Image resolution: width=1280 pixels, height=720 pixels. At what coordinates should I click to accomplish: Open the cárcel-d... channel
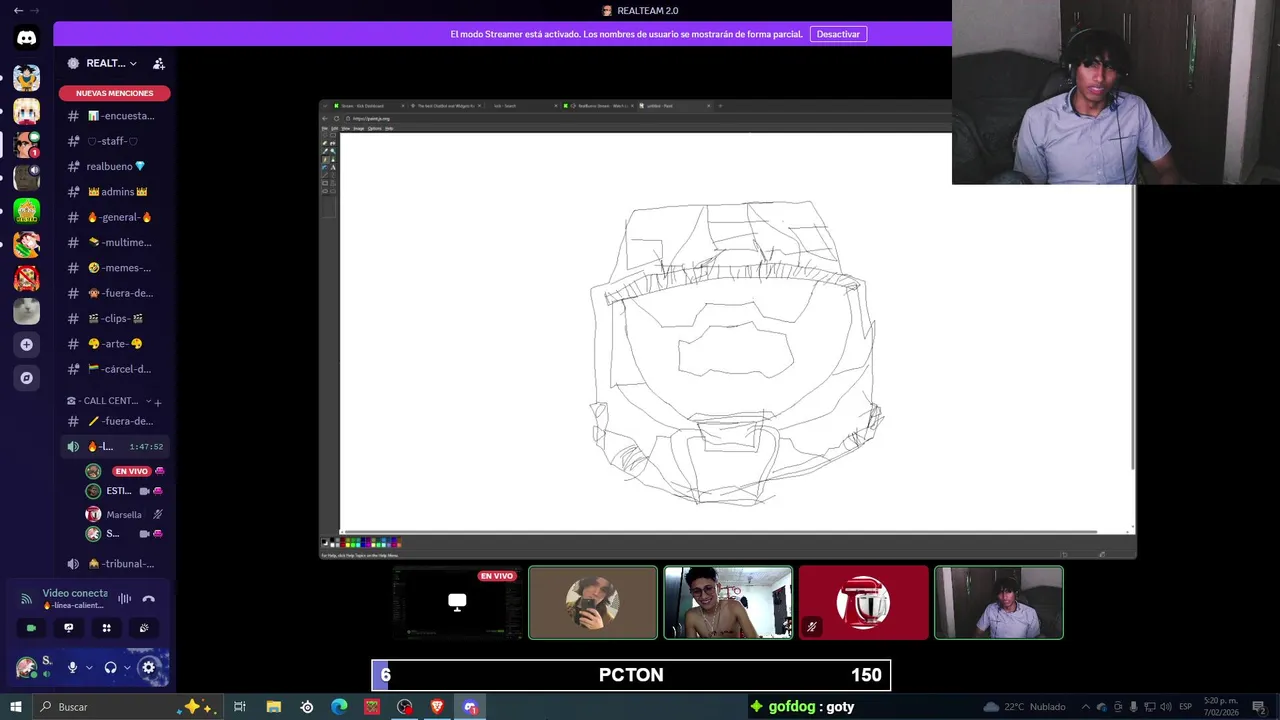coord(112,369)
